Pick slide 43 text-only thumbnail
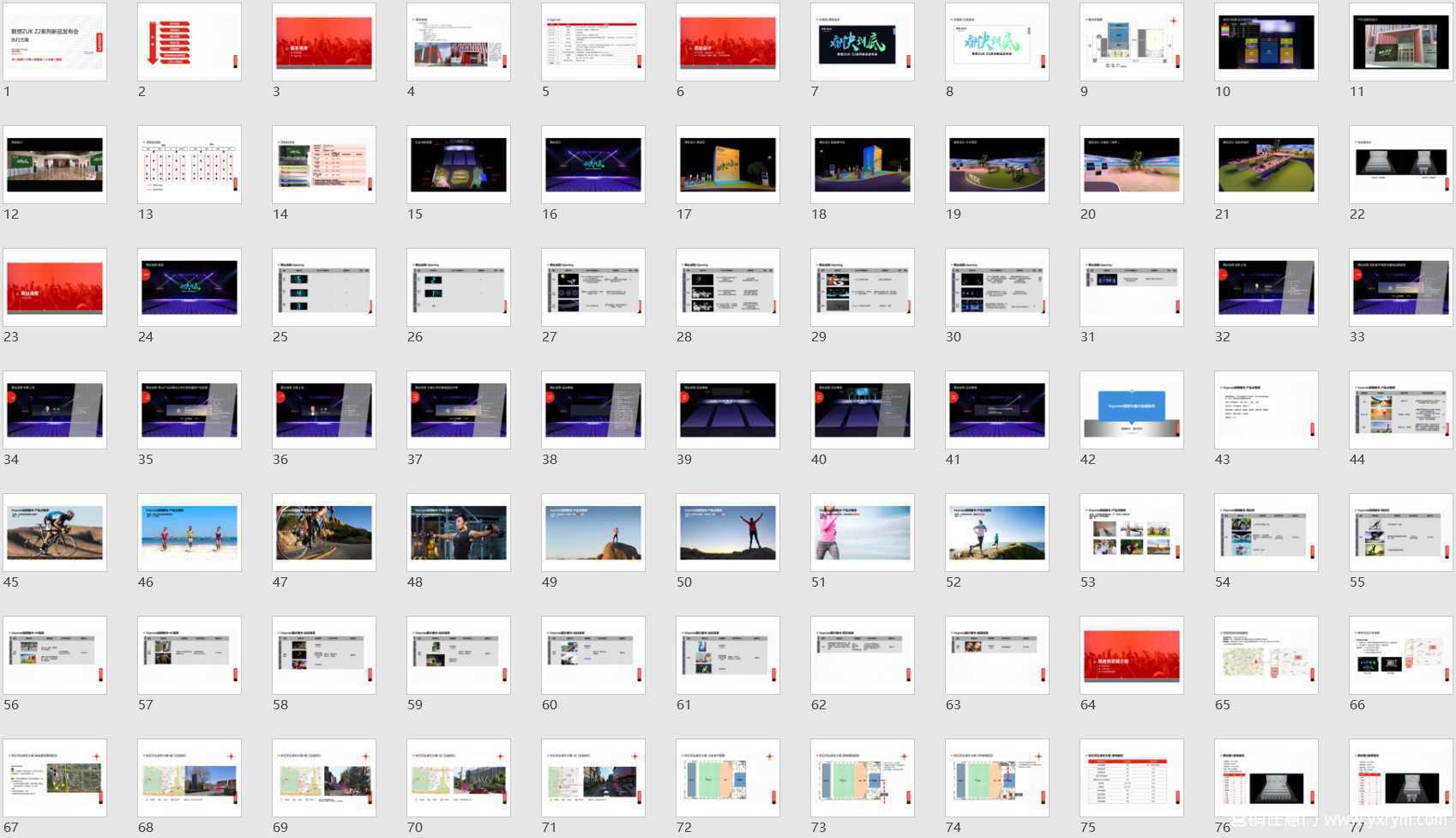This screenshot has width=1456, height=838. pyautogui.click(x=1266, y=410)
